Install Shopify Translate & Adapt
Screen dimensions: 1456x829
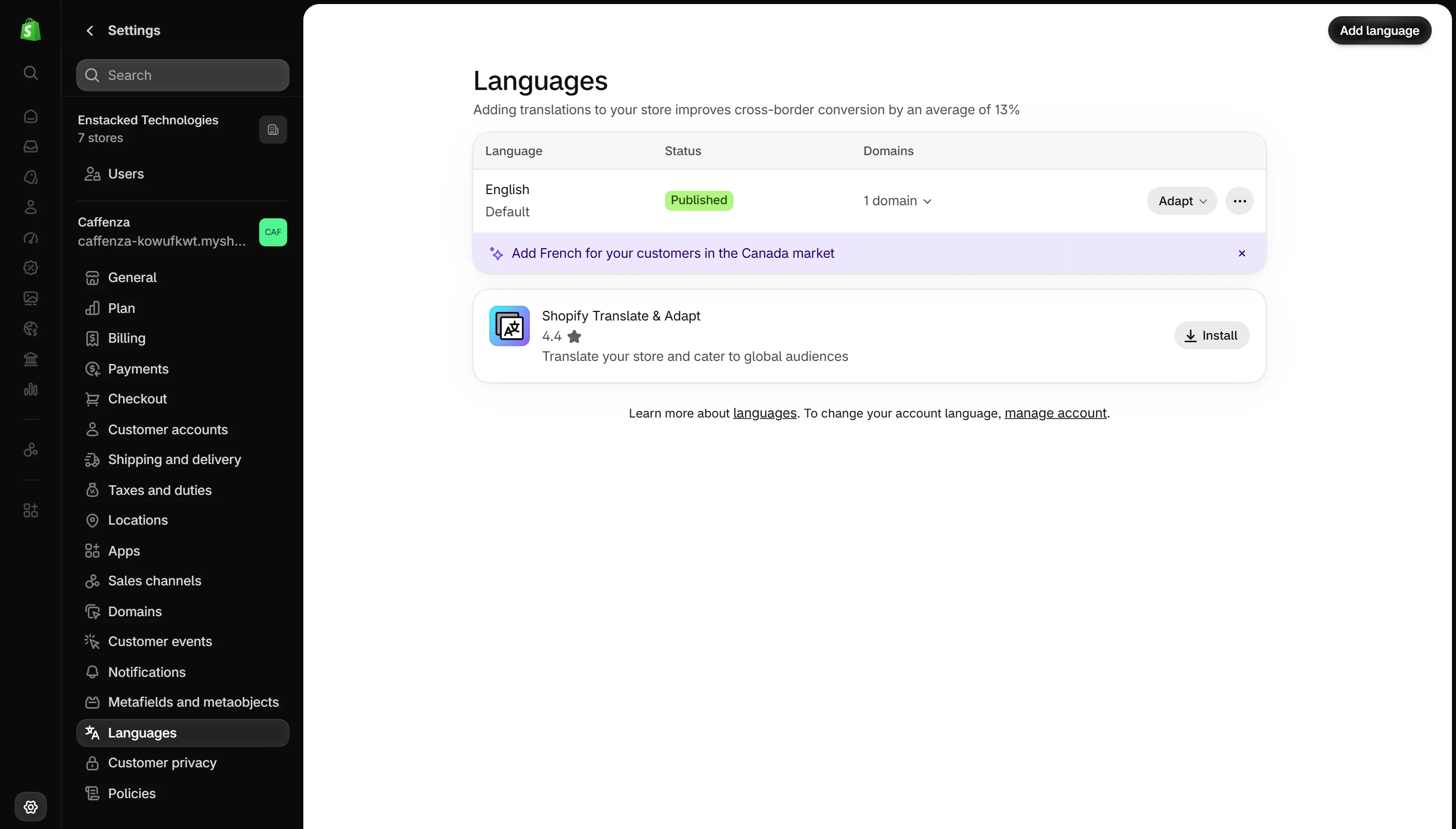(1212, 335)
